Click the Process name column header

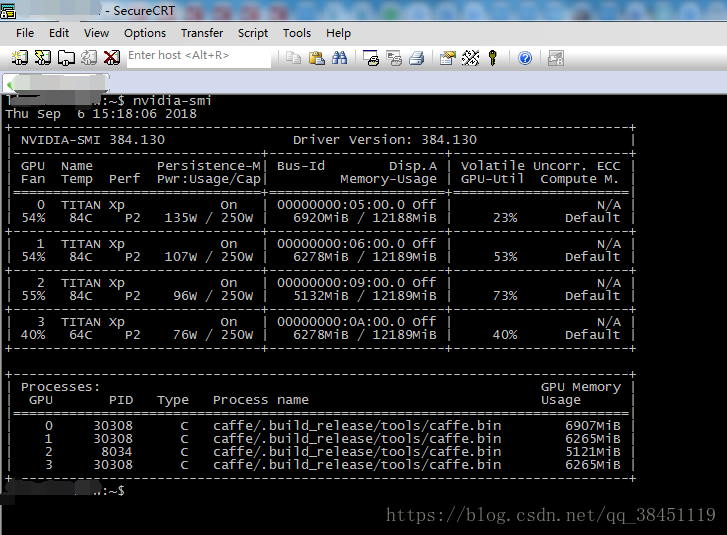tap(261, 400)
